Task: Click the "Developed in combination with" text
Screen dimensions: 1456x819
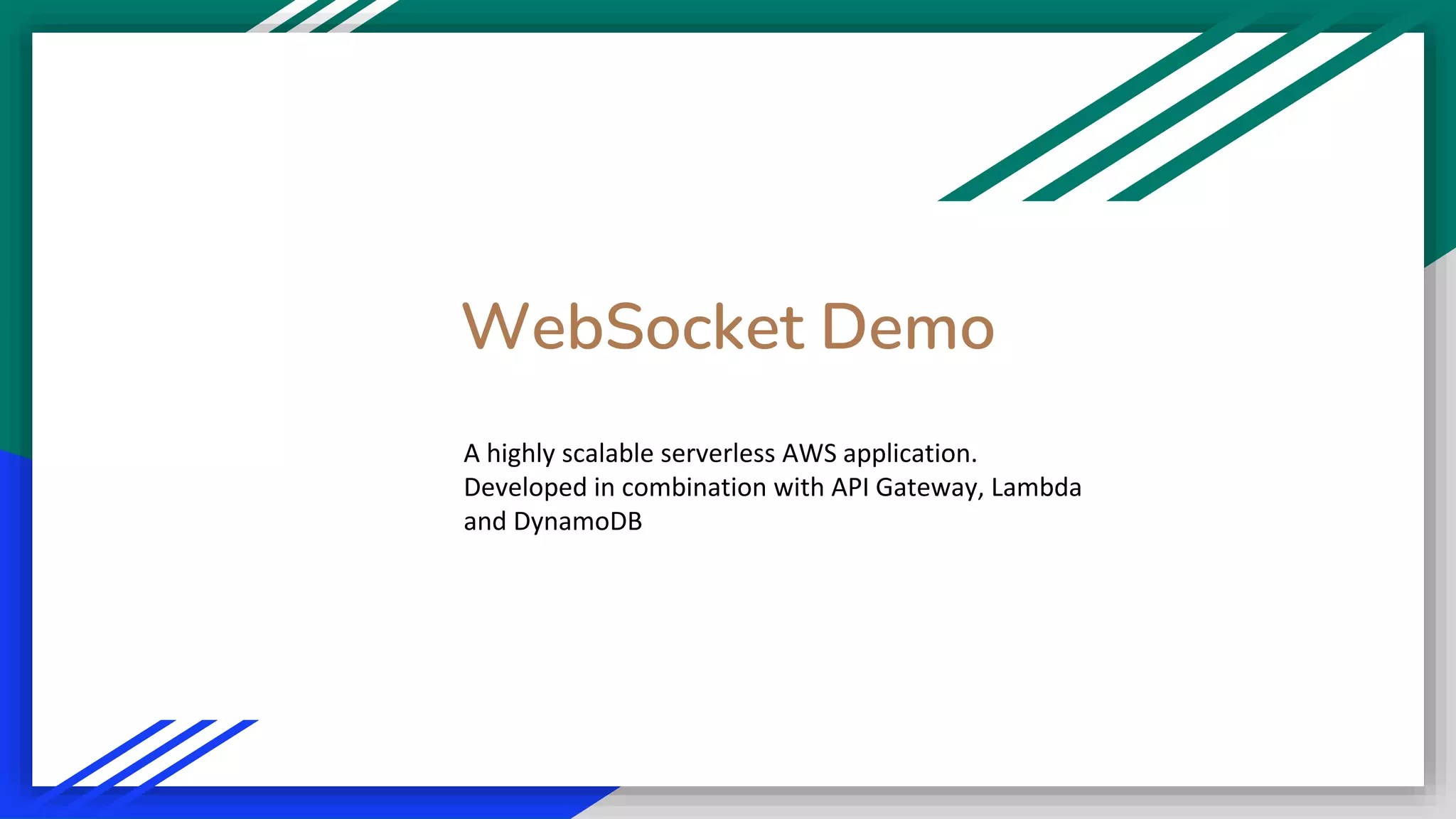Action: point(643,488)
